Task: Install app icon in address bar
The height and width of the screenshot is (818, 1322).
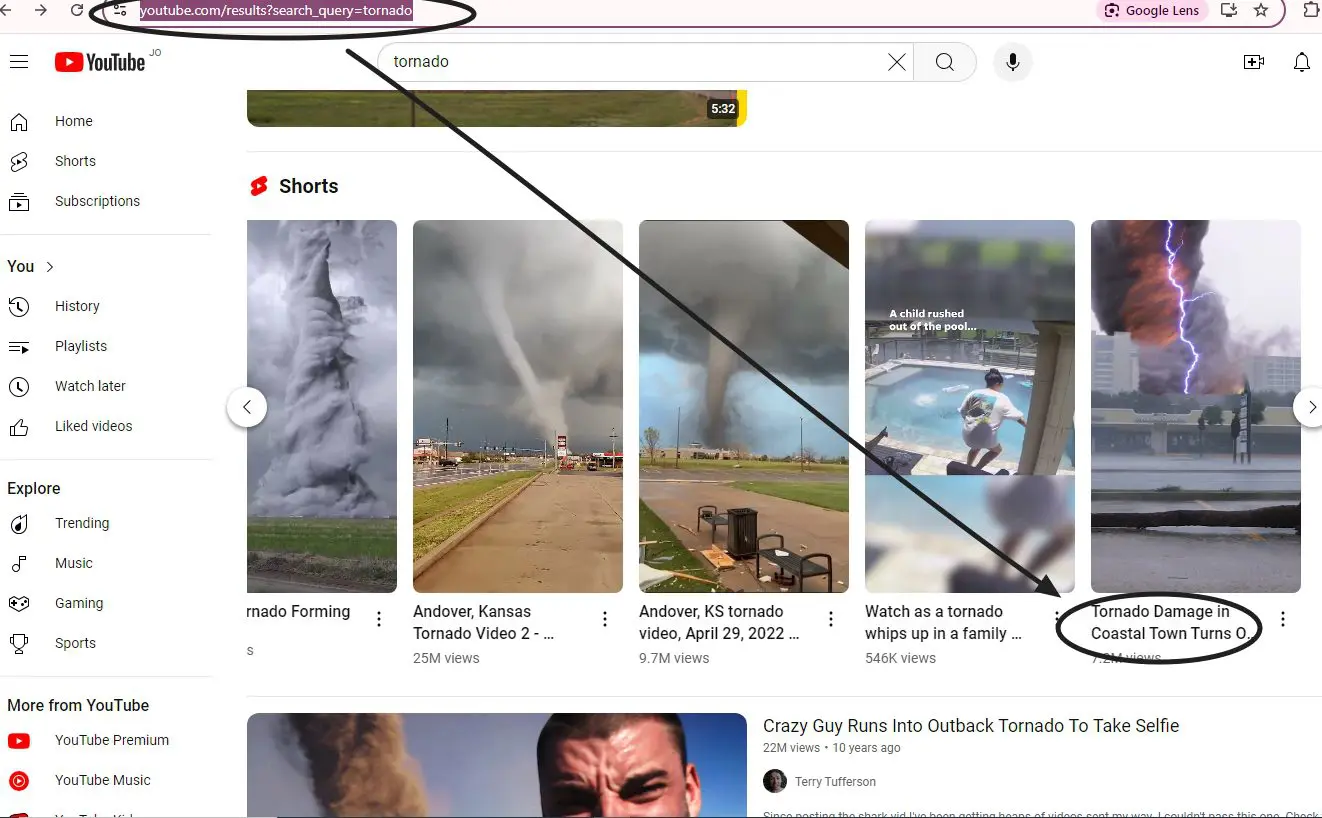Action: coord(1229,10)
